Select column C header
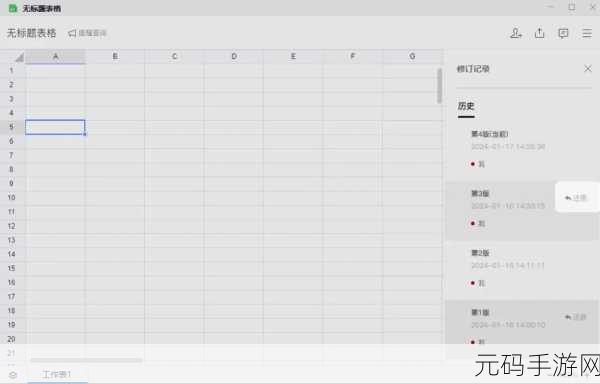The image size is (600, 384). tap(174, 57)
